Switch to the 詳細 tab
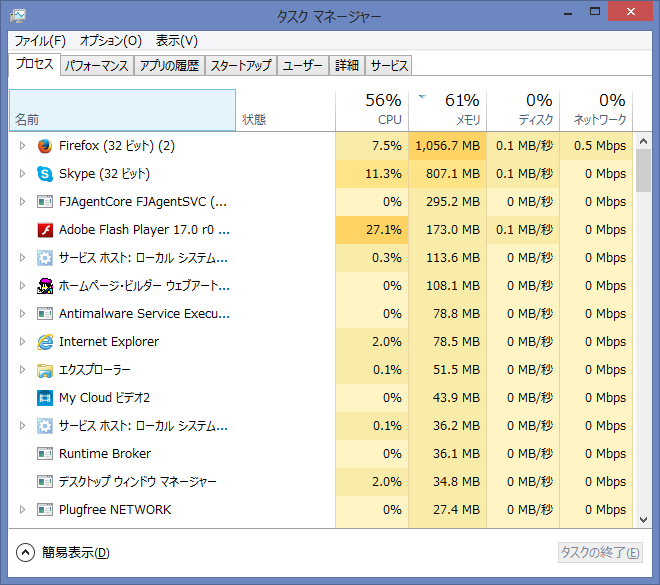 point(347,66)
